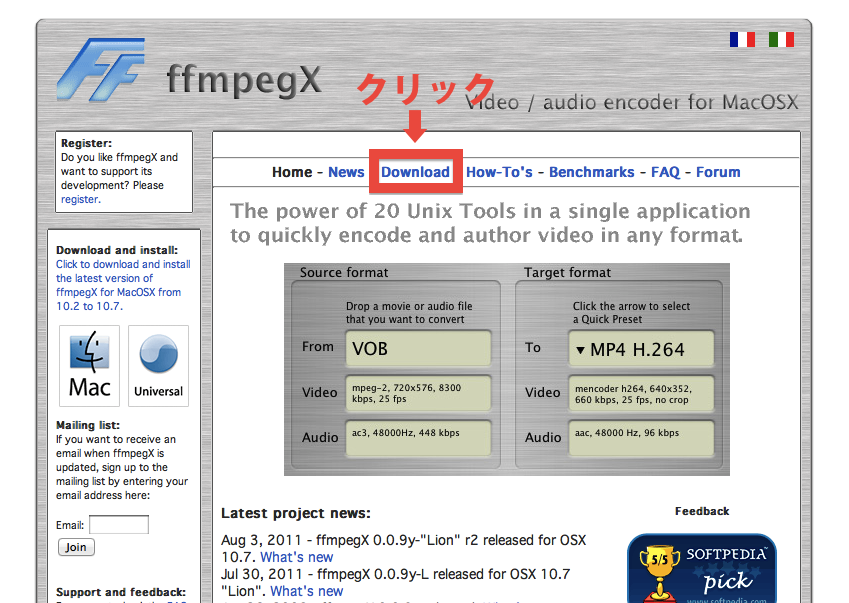Click the Universal binary badge

pyautogui.click(x=158, y=365)
